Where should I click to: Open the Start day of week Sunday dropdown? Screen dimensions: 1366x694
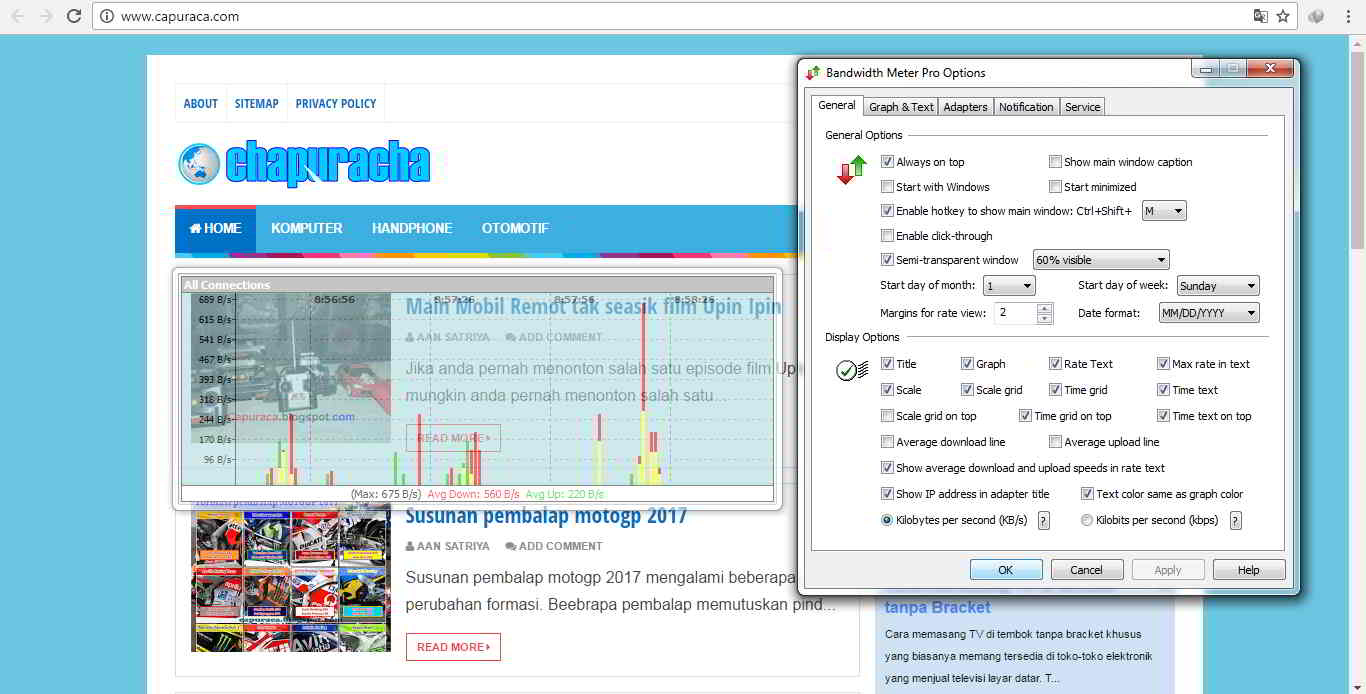tap(1218, 286)
